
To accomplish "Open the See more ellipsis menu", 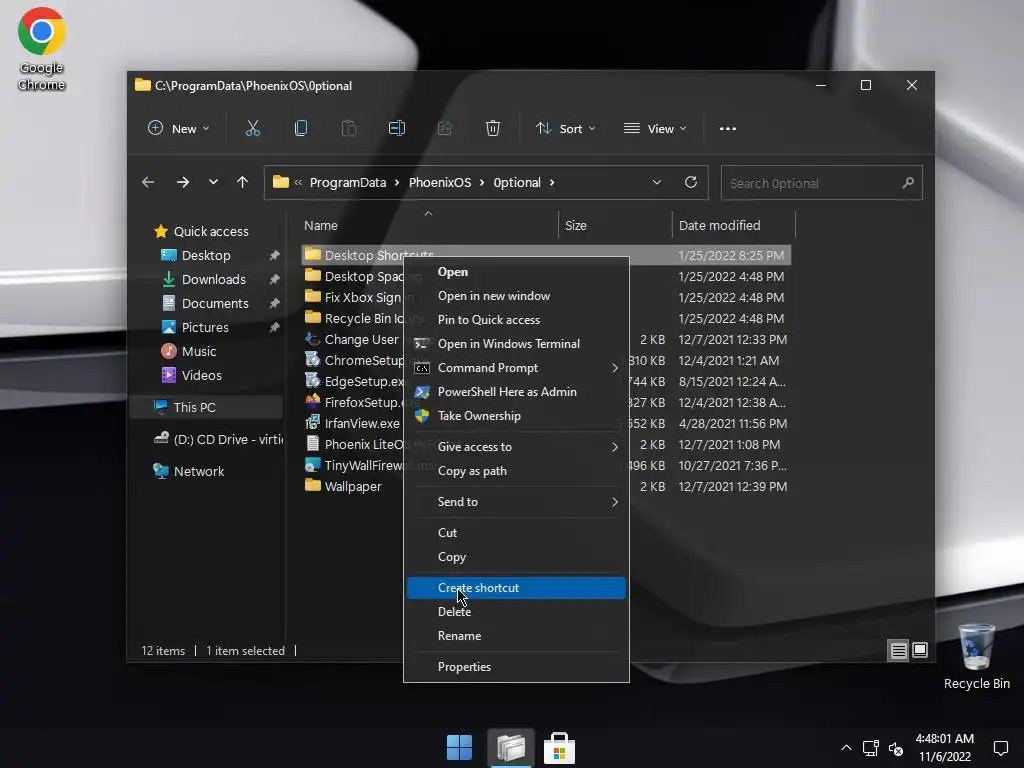I will click(x=728, y=129).
